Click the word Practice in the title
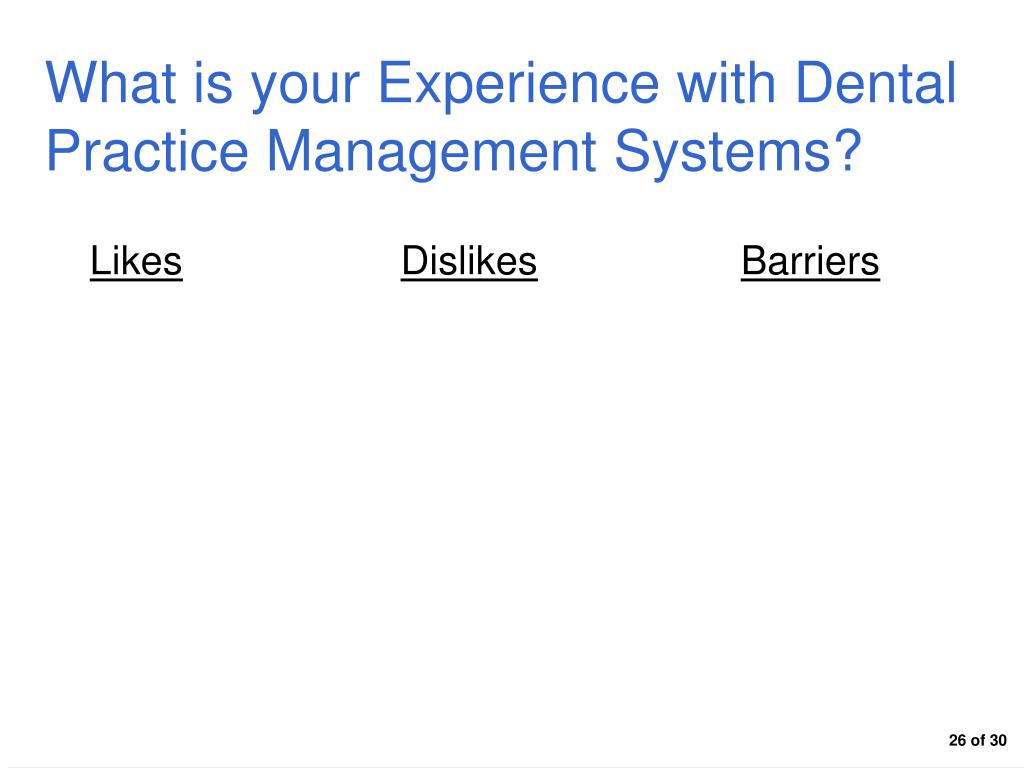Screen dimensions: 1024x768 [x=147, y=150]
